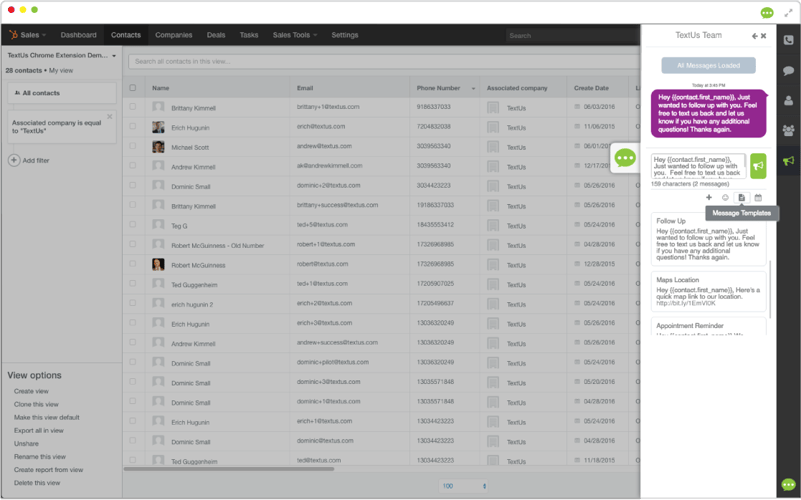Click the horizontal scrollbar under contacts table
The height and width of the screenshot is (500, 801).
click(229, 468)
